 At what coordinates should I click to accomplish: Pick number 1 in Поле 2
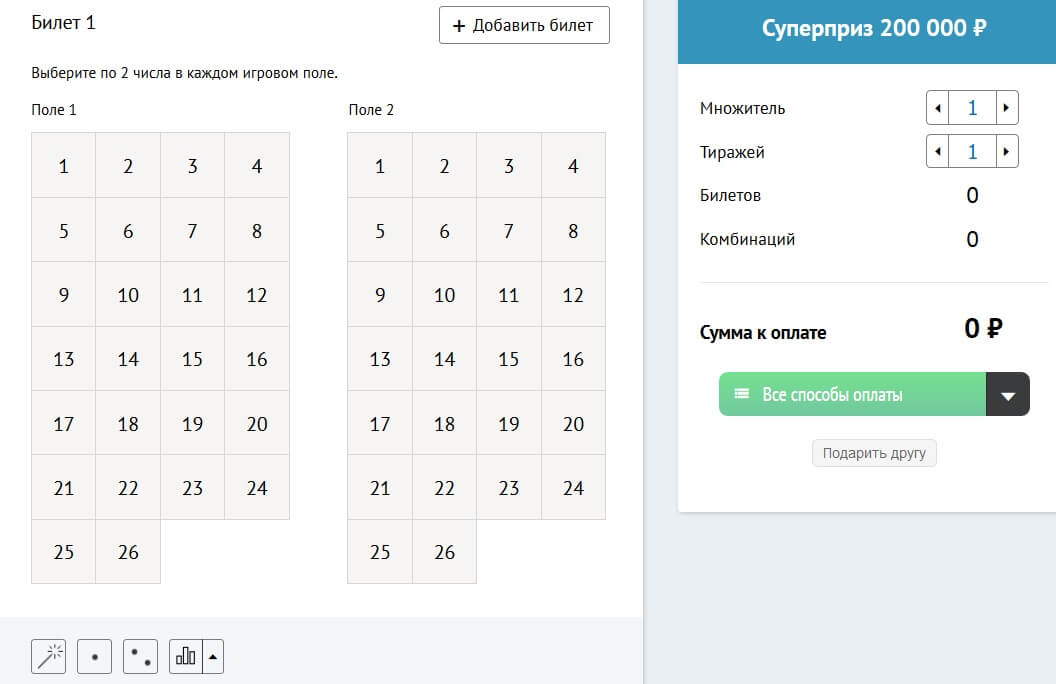380,166
